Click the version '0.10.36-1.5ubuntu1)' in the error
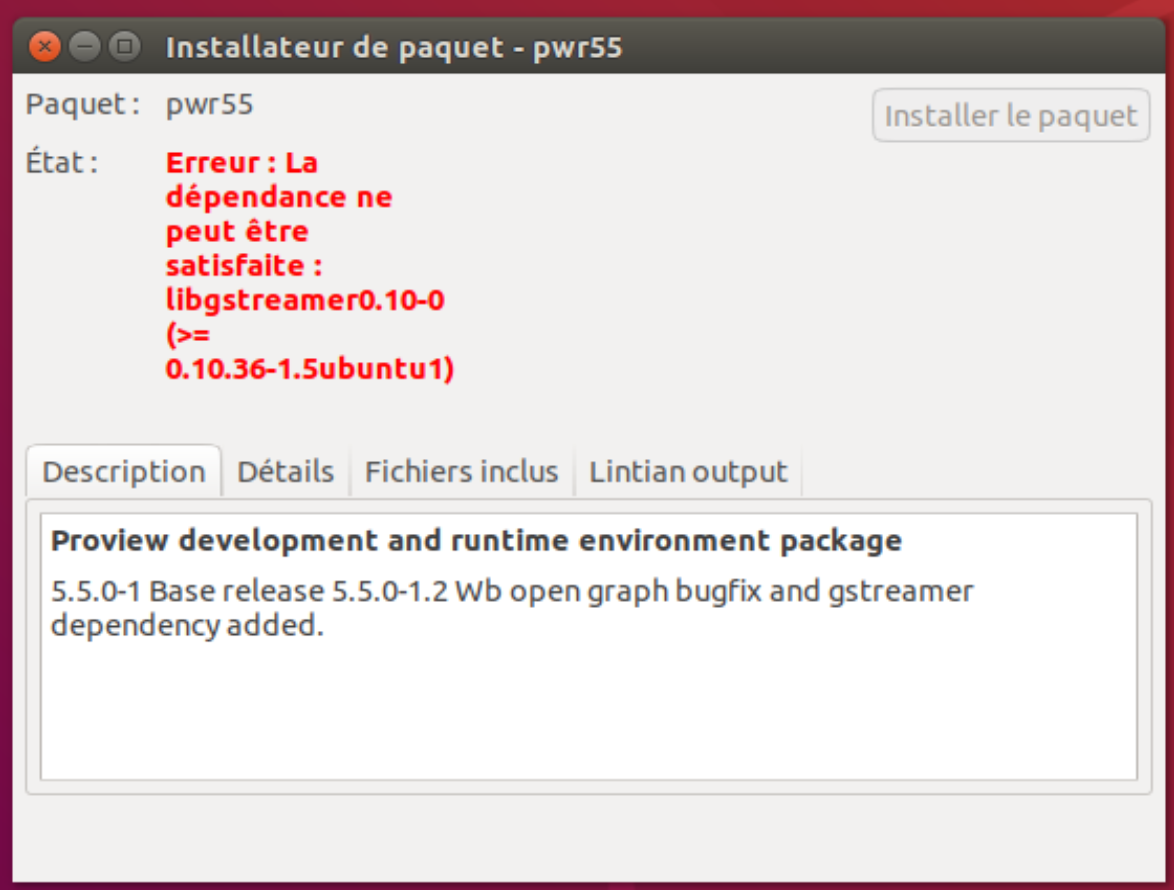Image resolution: width=1174 pixels, height=890 pixels. 309,369
